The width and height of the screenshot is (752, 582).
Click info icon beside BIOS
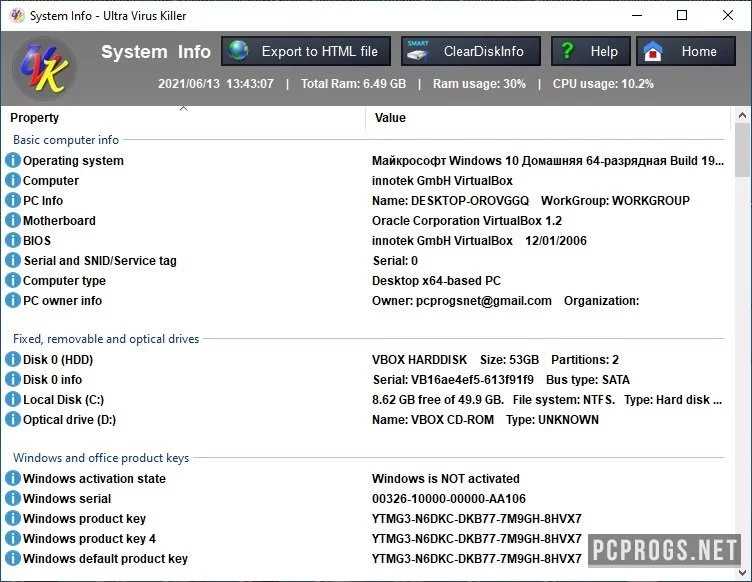(13, 241)
